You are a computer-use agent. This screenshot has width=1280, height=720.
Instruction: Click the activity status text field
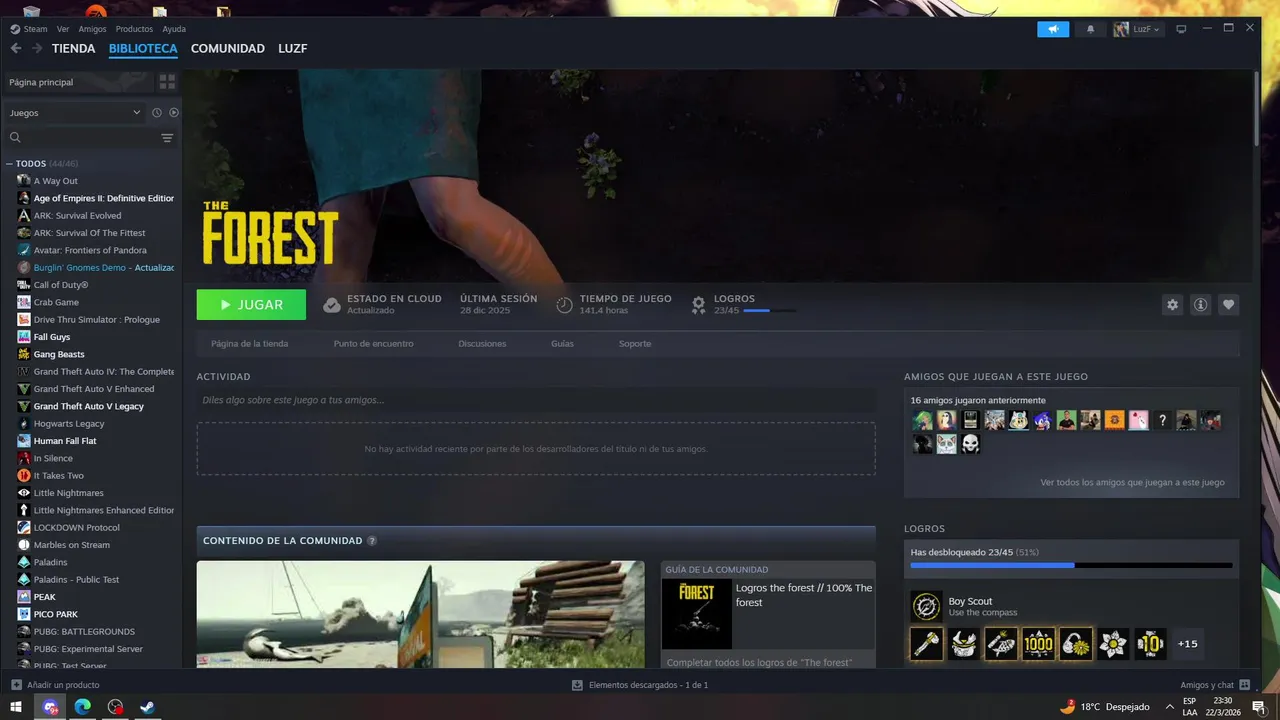[536, 400]
